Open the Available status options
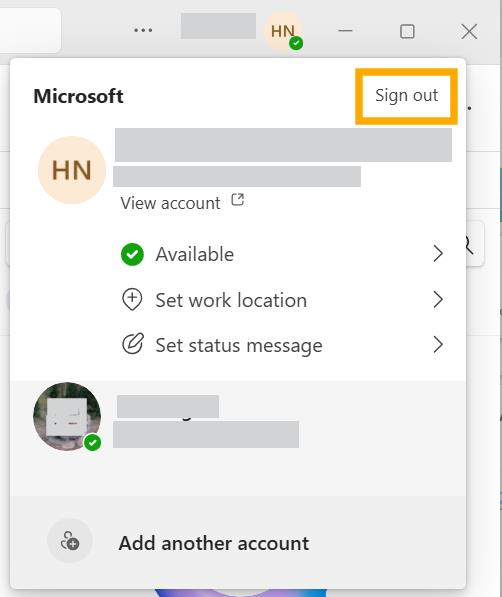Screen dimensions: 502x597 pyautogui.click(x=282, y=254)
